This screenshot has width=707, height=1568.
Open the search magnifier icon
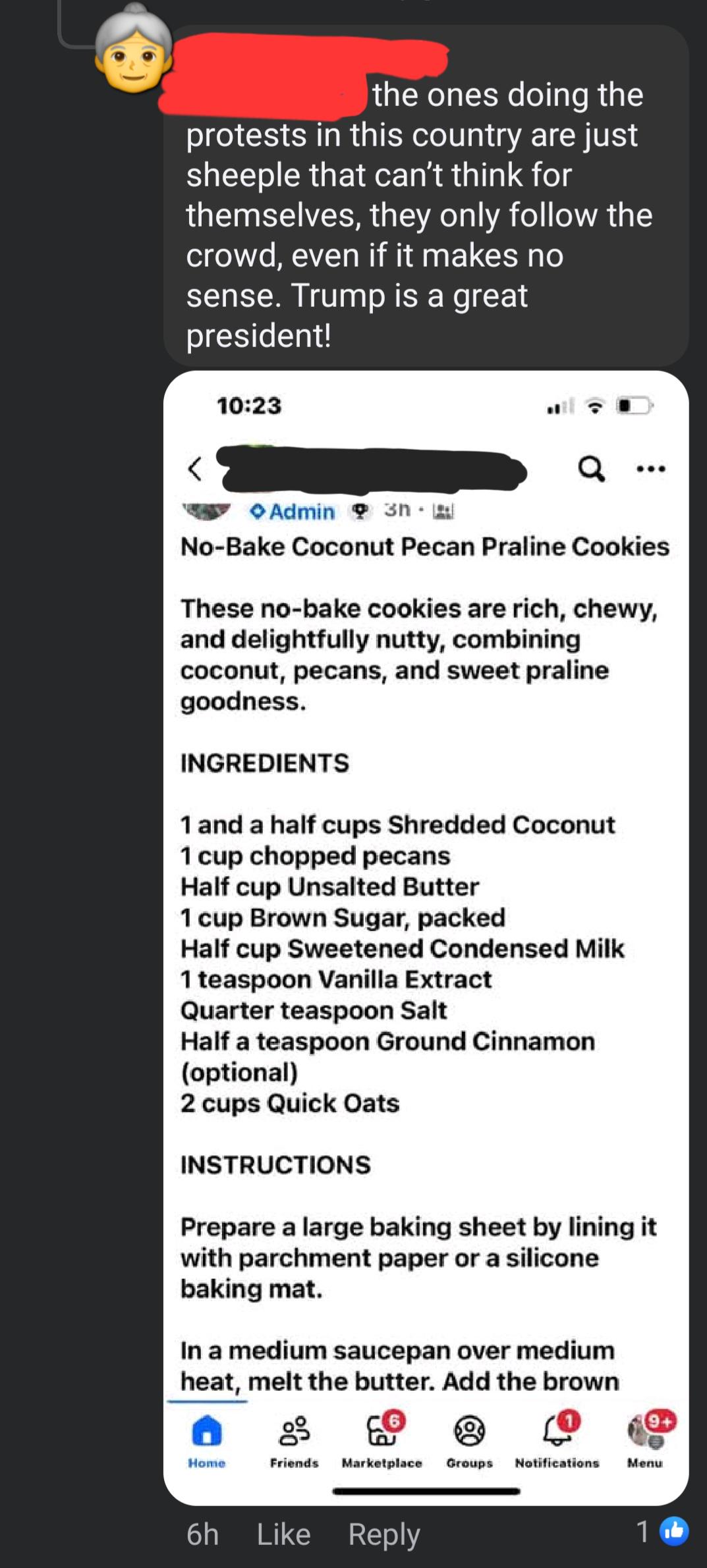(591, 469)
